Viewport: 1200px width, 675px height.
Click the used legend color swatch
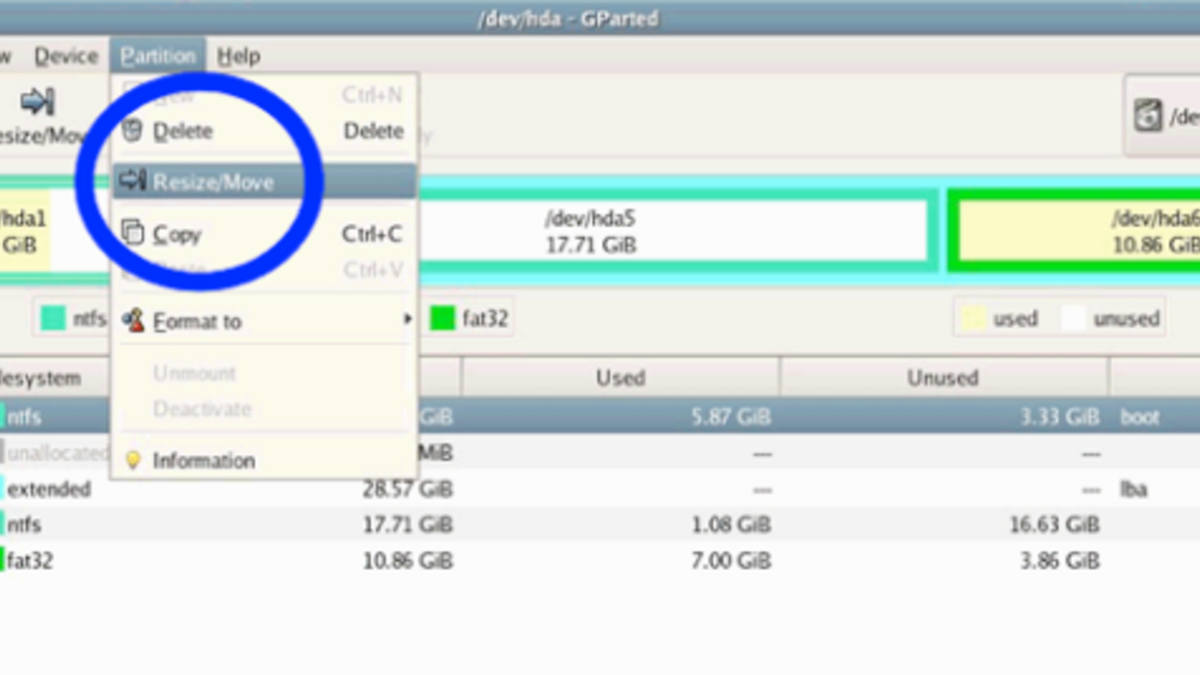tap(972, 319)
